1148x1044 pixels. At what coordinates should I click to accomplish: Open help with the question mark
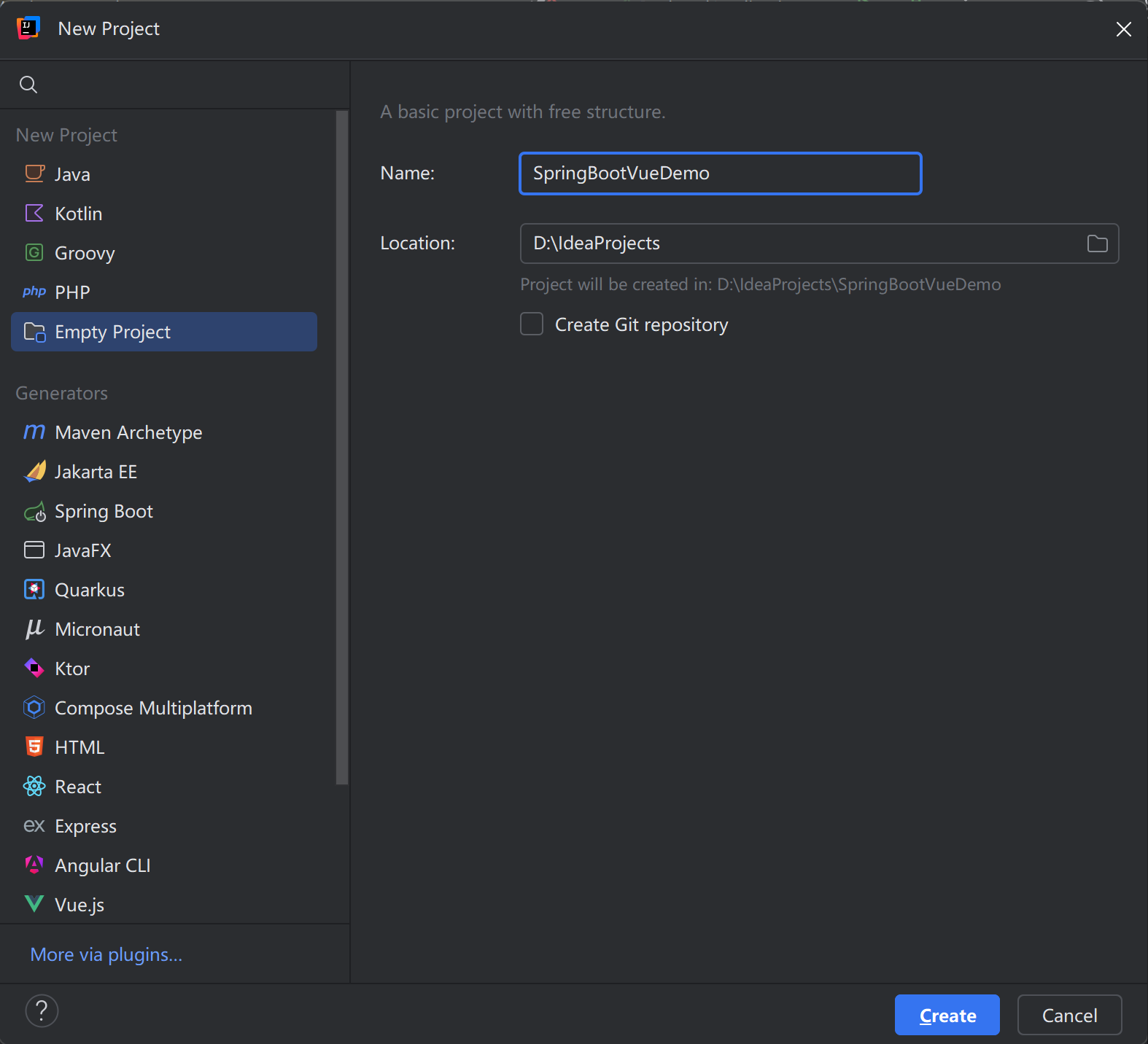[x=42, y=1010]
